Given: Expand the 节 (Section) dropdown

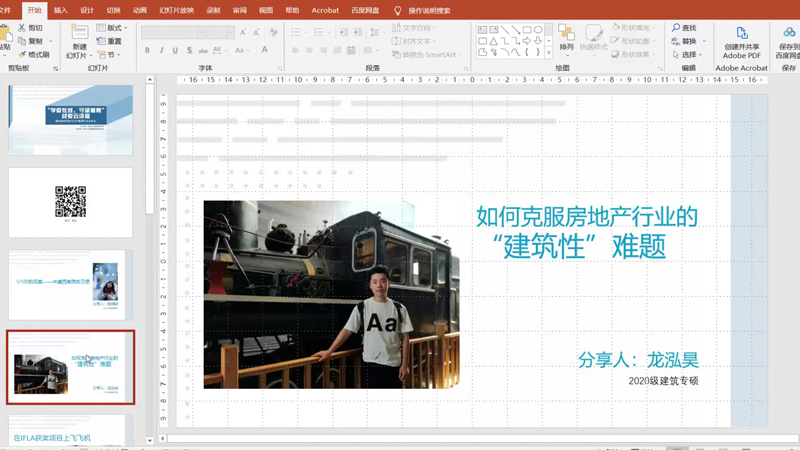Looking at the screenshot, I should pyautogui.click(x=110, y=55).
